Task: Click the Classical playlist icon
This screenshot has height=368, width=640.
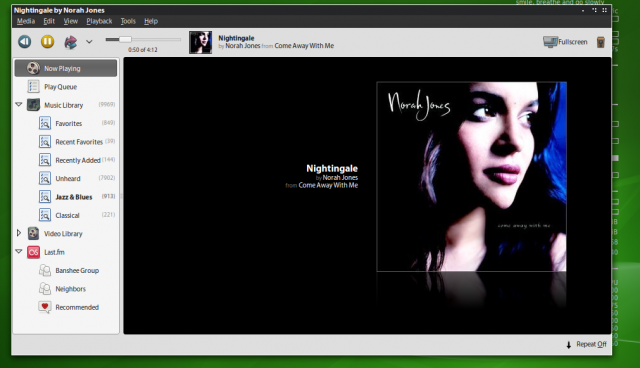Action: tap(44, 215)
